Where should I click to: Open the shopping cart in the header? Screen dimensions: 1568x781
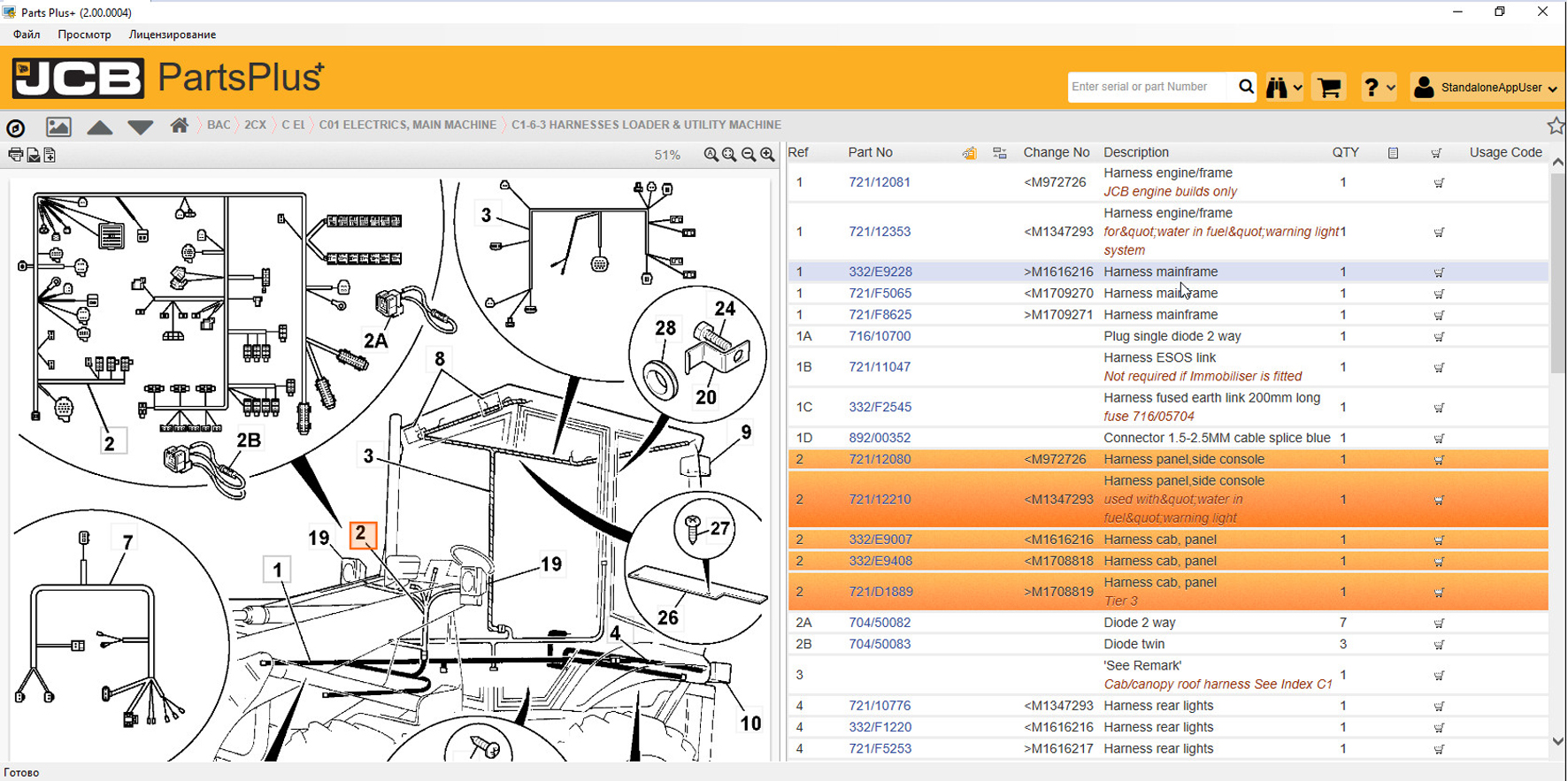click(1328, 88)
